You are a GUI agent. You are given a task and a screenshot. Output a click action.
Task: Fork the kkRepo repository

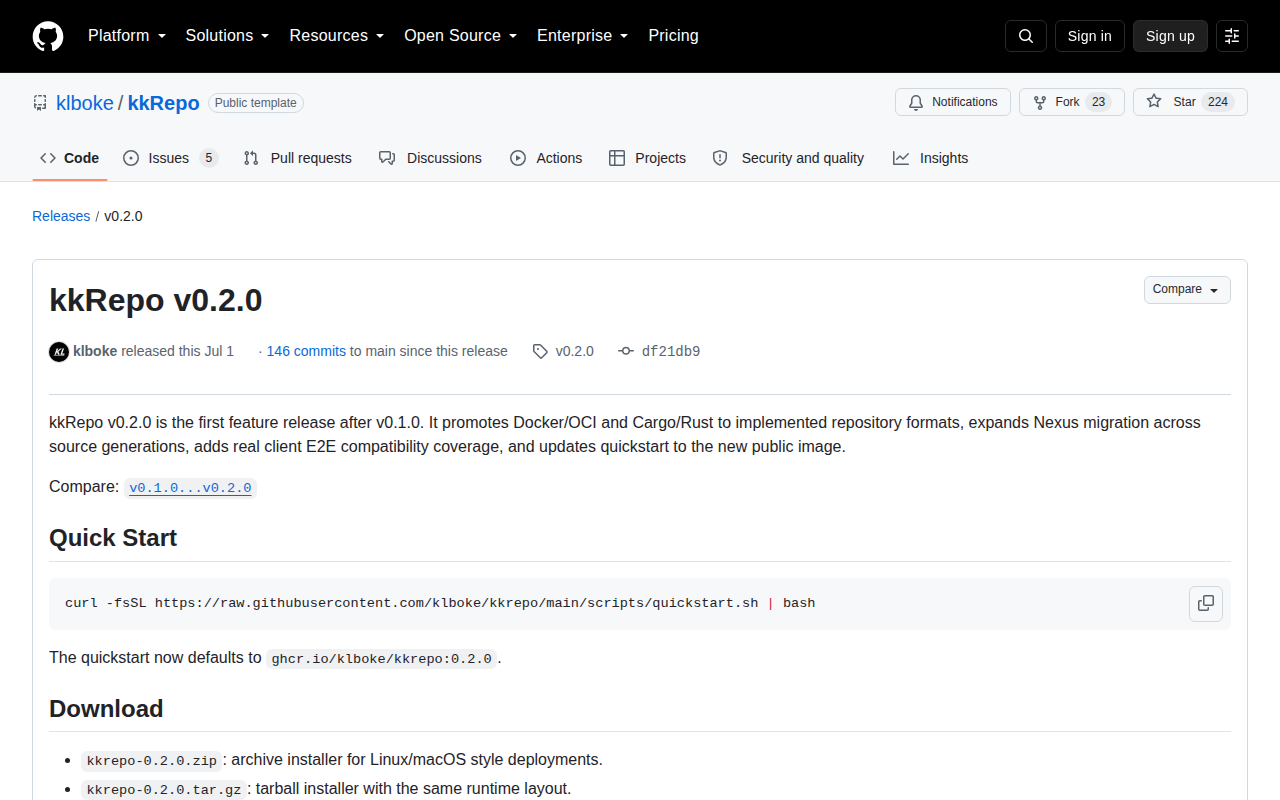1072,102
